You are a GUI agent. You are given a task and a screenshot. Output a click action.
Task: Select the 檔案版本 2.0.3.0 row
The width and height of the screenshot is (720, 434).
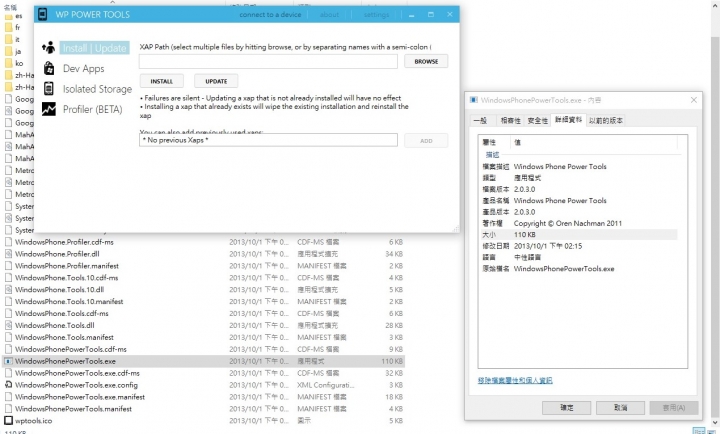coord(578,189)
